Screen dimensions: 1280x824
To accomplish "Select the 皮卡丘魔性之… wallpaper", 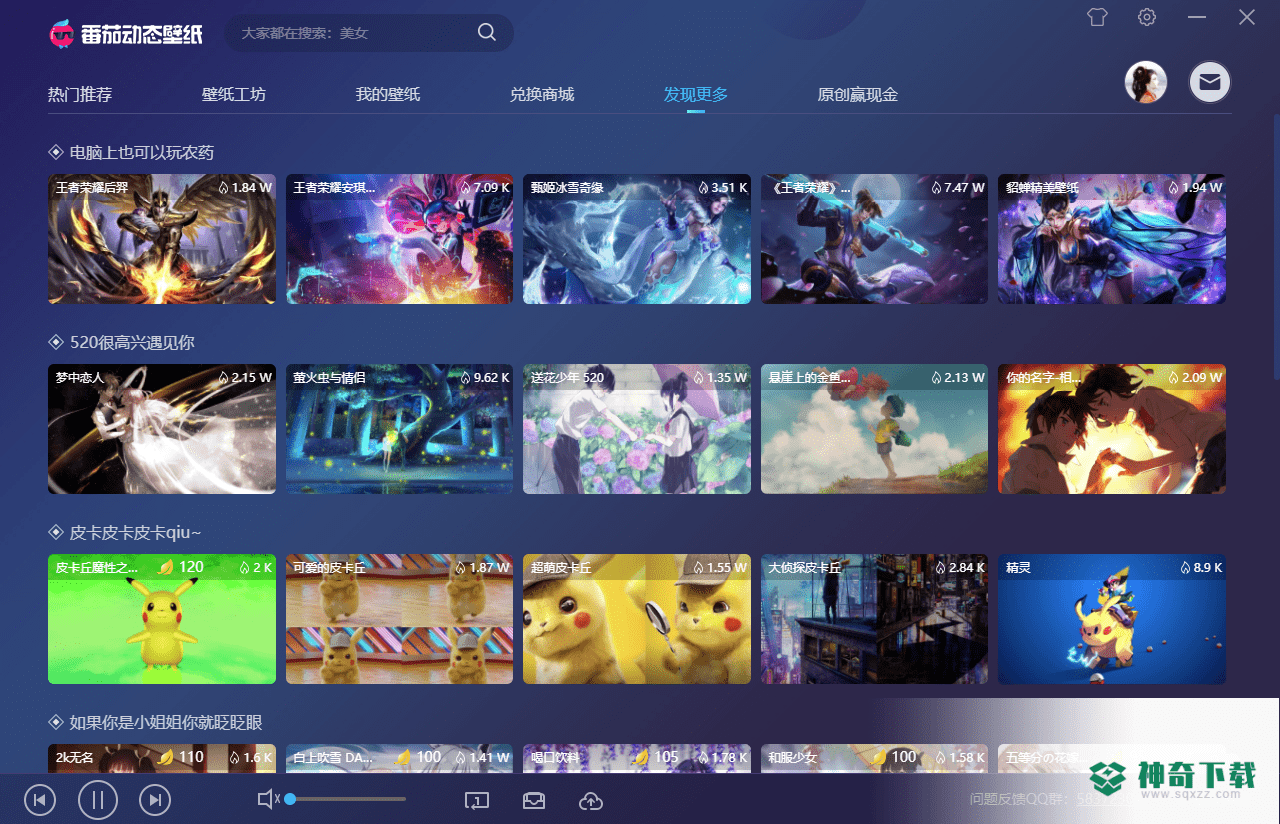I will click(162, 619).
